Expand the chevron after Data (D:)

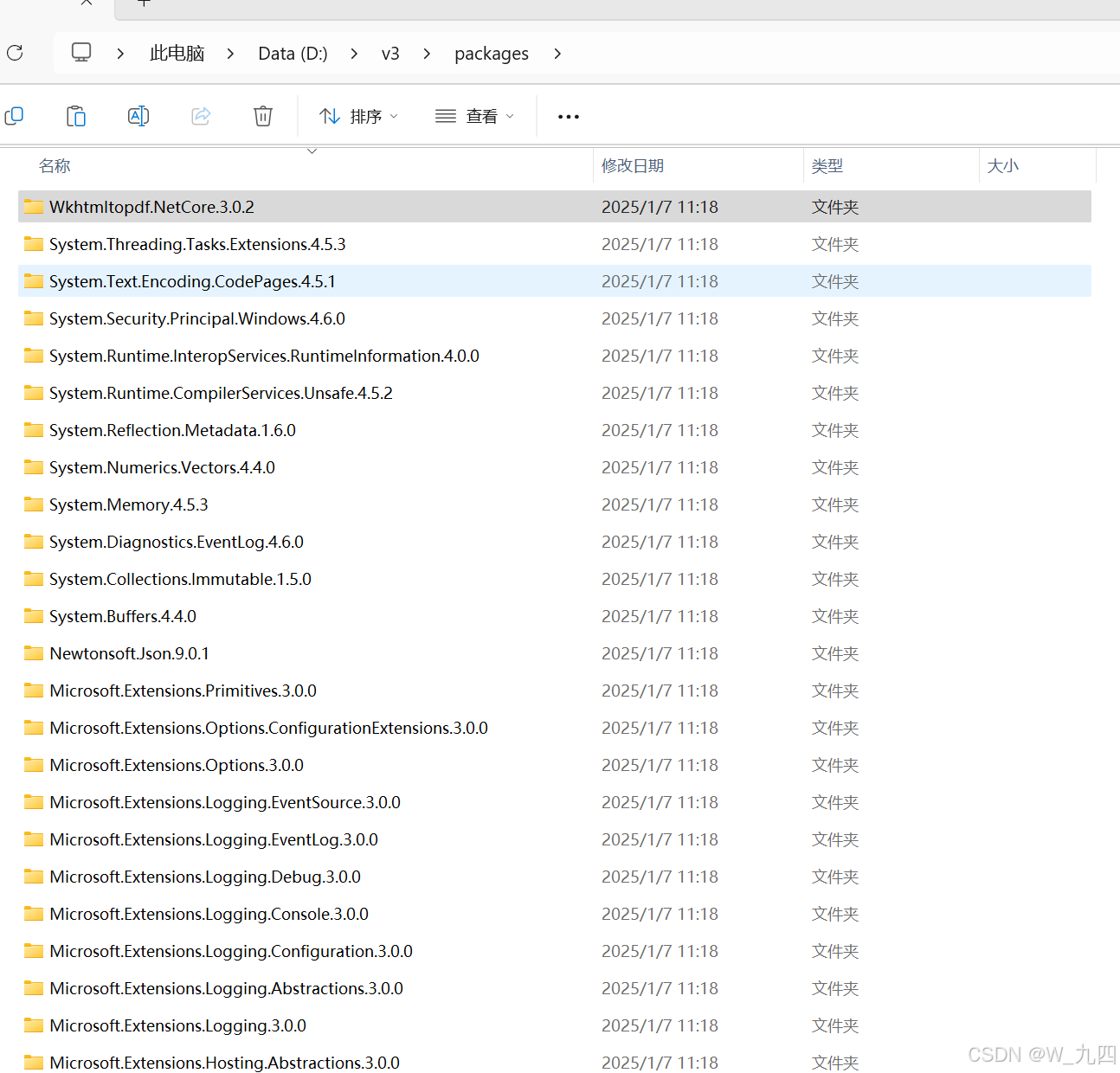[x=354, y=54]
